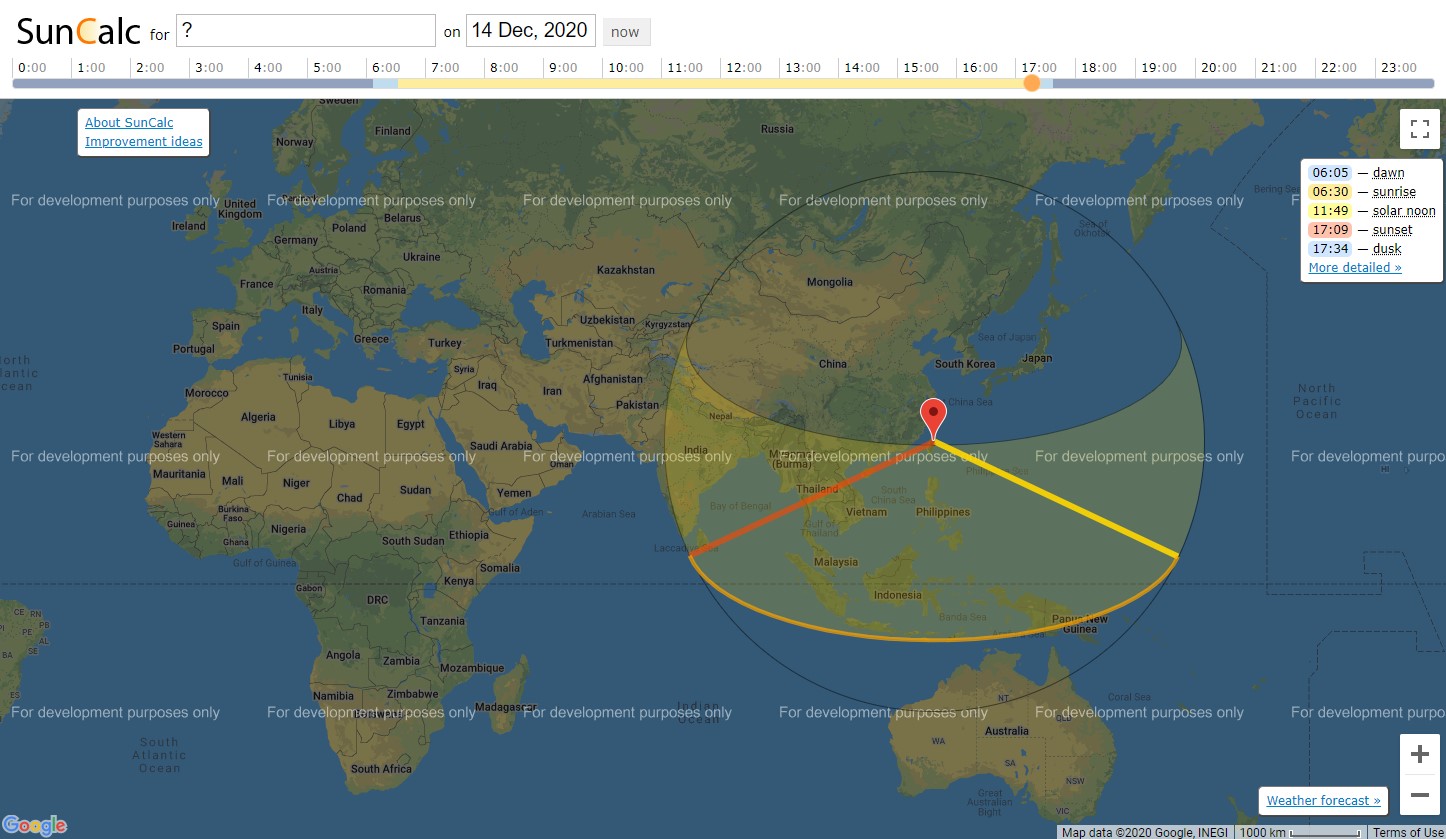Click the China label on the map
The height and width of the screenshot is (839, 1446).
[832, 364]
